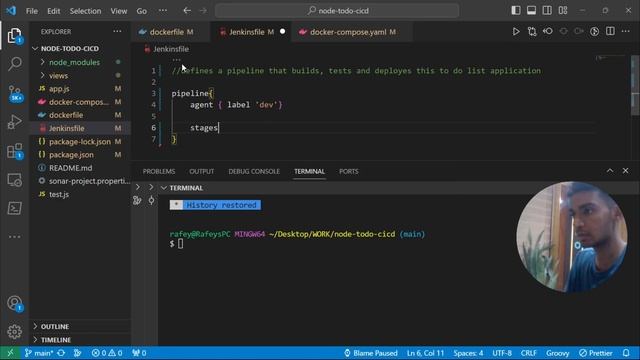Open test.js in the explorer

[80, 194]
